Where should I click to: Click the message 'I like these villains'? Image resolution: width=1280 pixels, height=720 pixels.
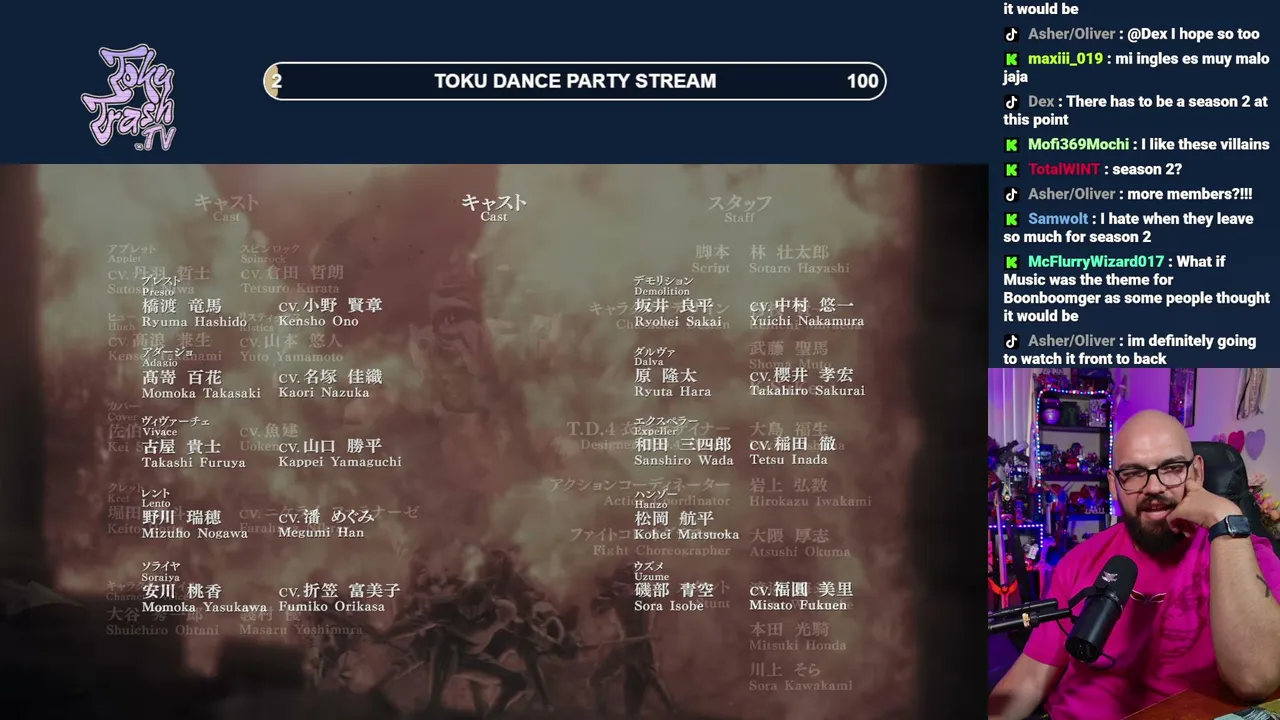(1206, 145)
